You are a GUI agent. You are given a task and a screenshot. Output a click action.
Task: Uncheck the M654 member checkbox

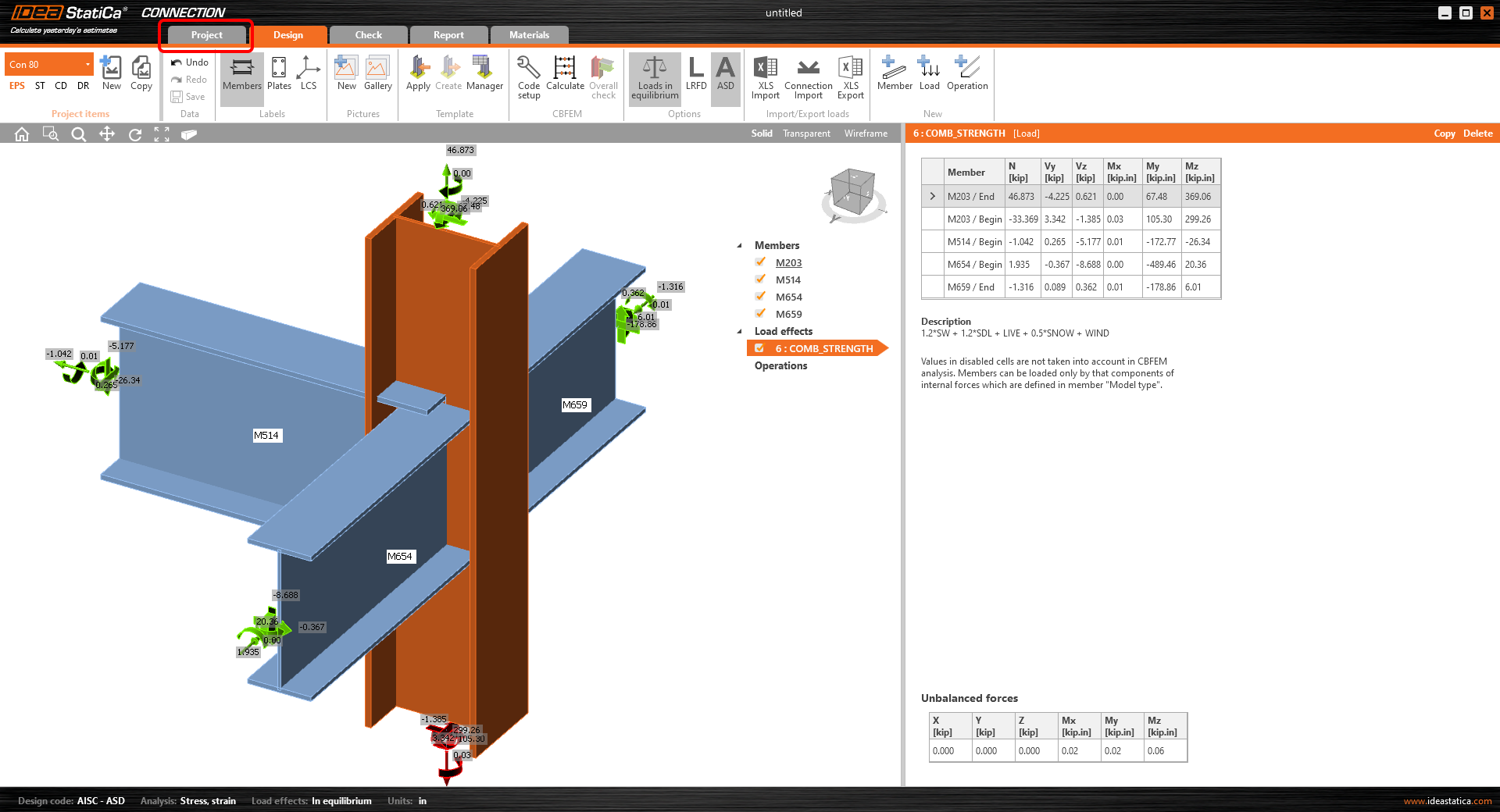click(760, 297)
